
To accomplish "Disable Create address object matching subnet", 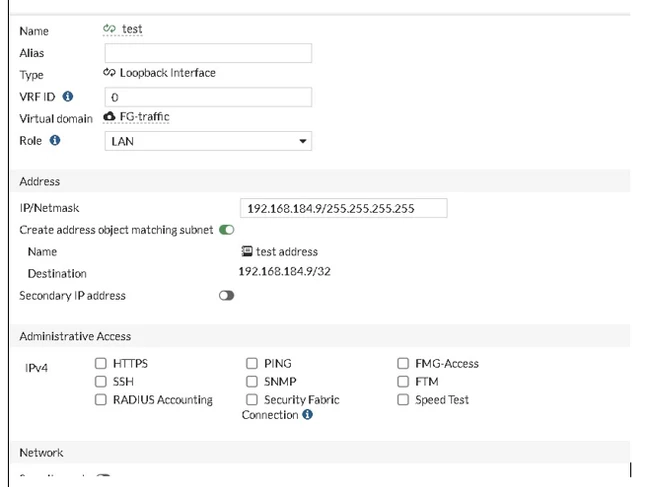I will point(227,230).
